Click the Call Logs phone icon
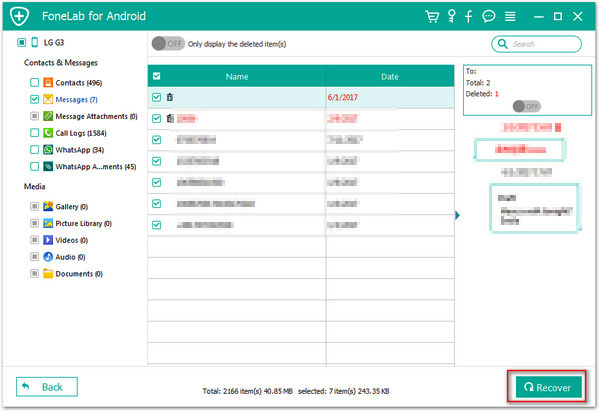 [48, 133]
